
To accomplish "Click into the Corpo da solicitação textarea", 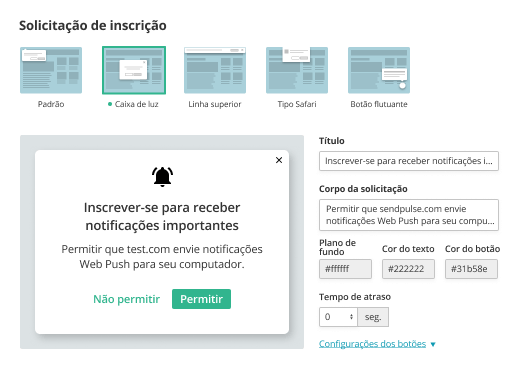I will tap(409, 215).
